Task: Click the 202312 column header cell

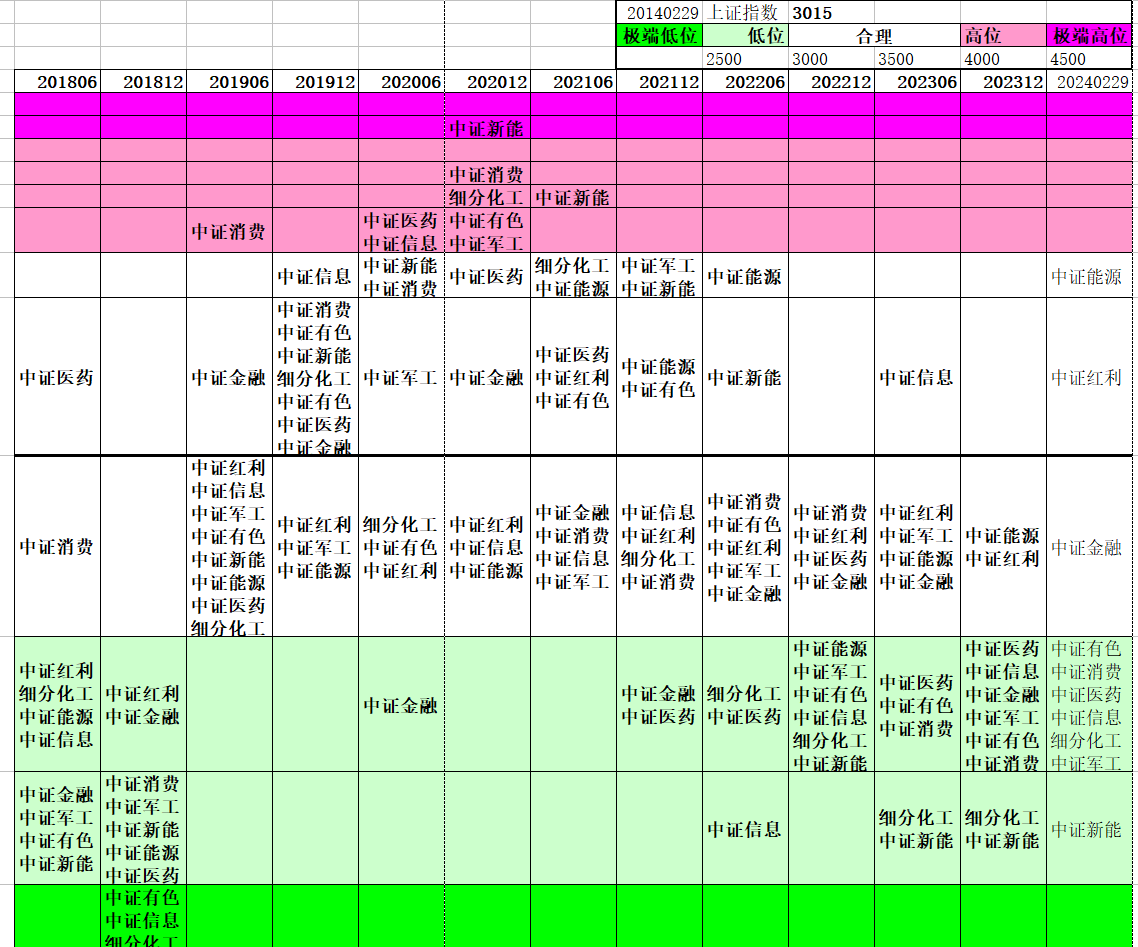Action: tap(1003, 81)
